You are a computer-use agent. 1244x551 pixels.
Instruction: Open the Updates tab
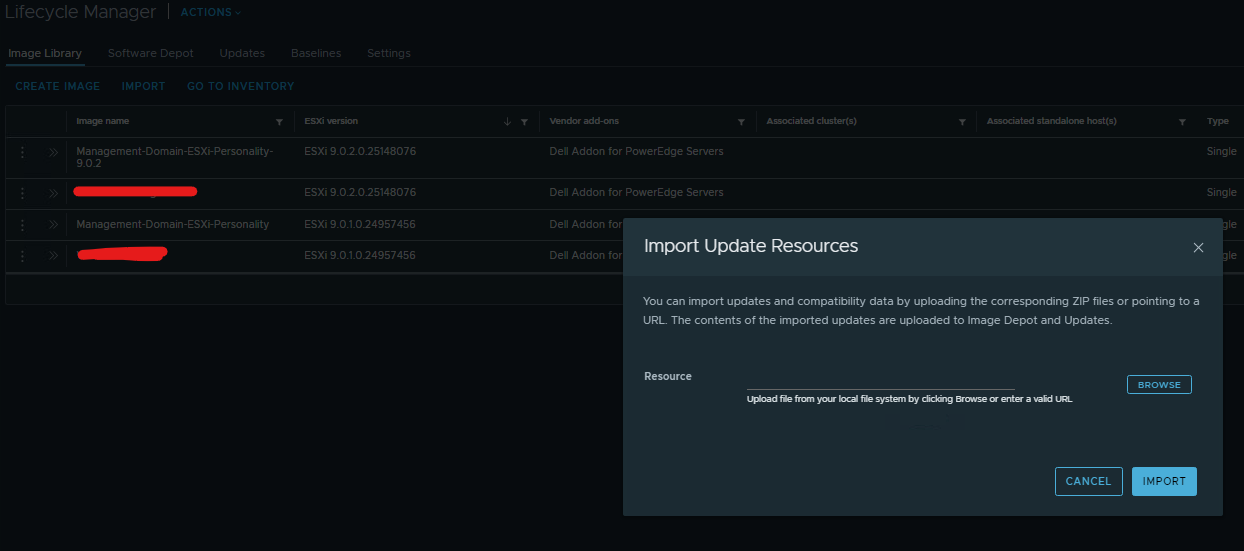click(x=242, y=53)
